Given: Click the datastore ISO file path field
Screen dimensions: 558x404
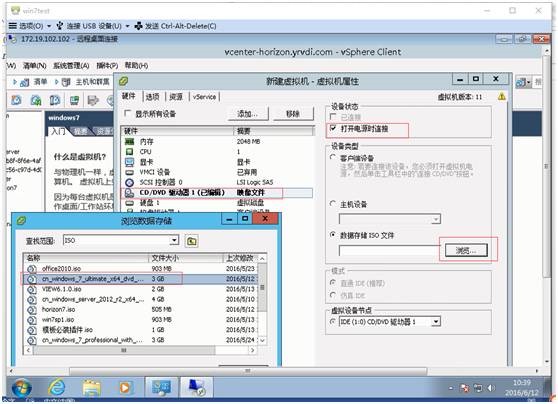Looking at the screenshot, I should (390, 251).
